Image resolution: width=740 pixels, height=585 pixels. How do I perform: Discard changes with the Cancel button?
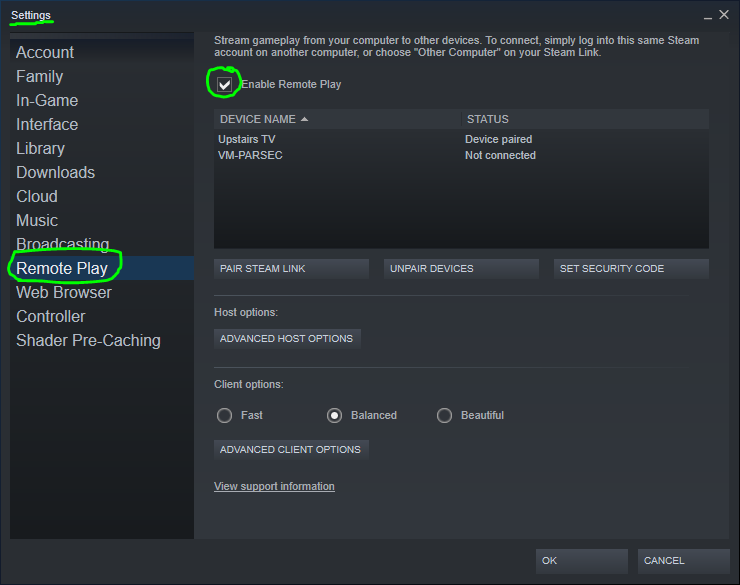[x=683, y=561]
